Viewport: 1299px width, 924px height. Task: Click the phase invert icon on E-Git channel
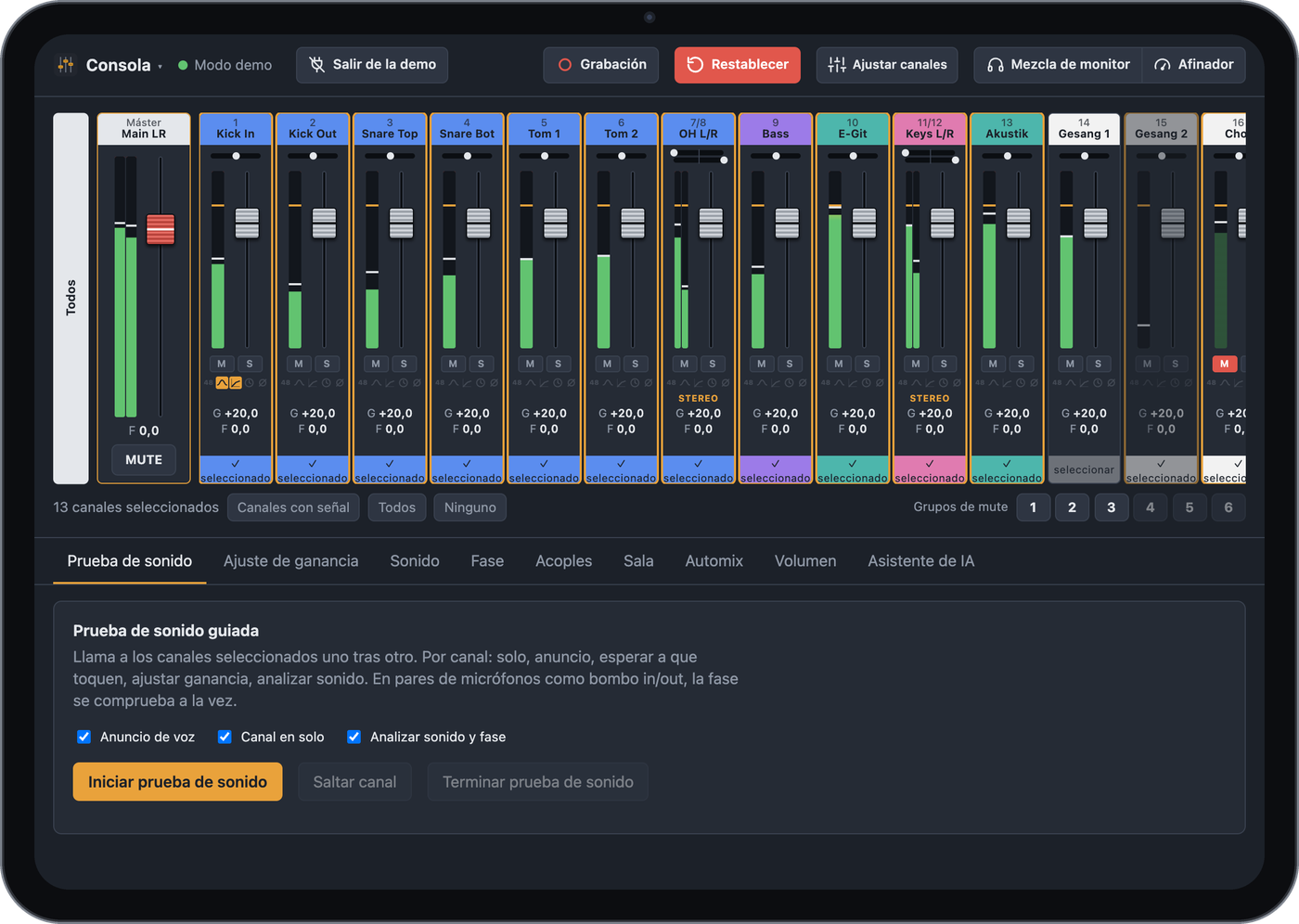(x=879, y=383)
